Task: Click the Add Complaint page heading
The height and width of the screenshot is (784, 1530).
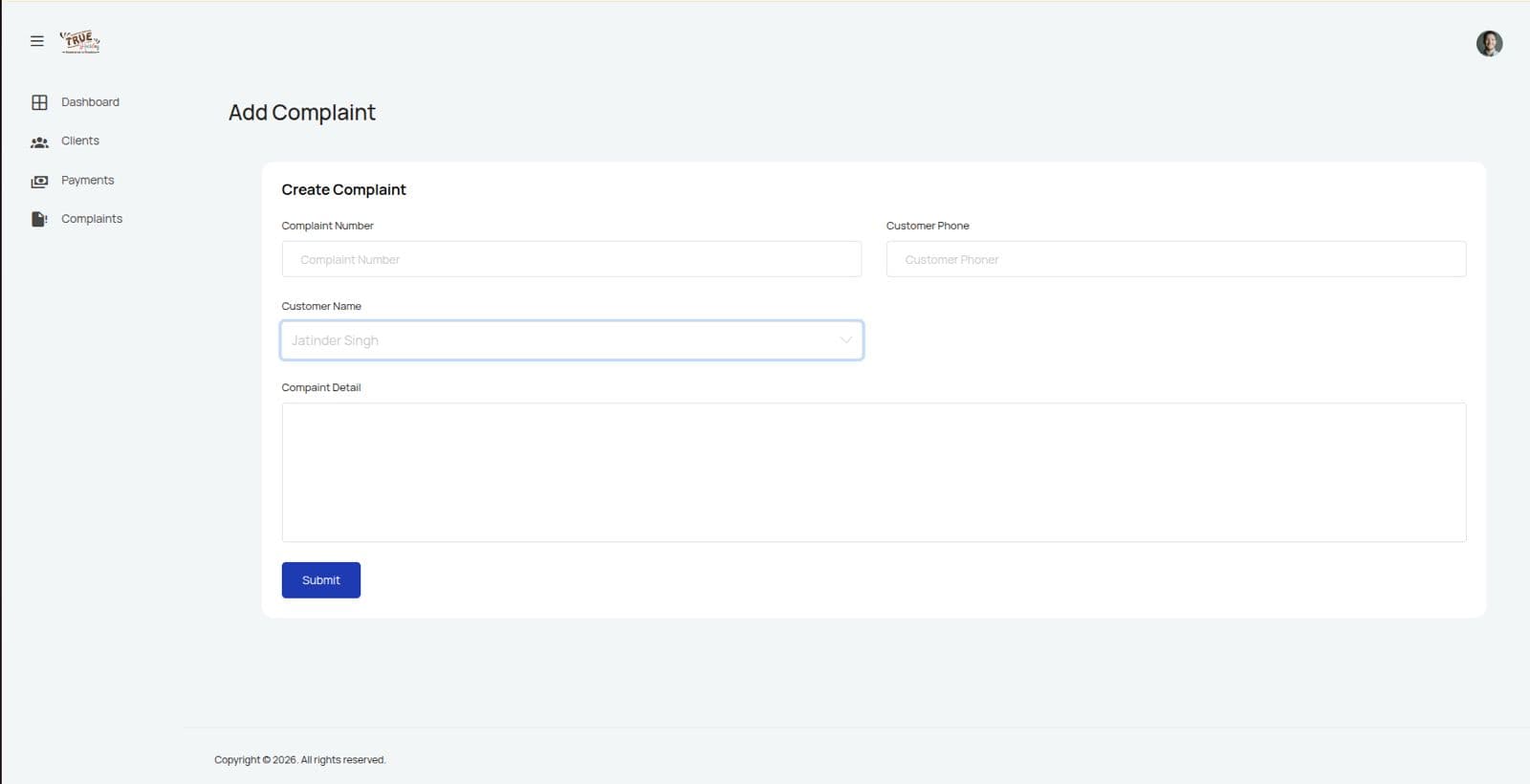Action: click(302, 113)
